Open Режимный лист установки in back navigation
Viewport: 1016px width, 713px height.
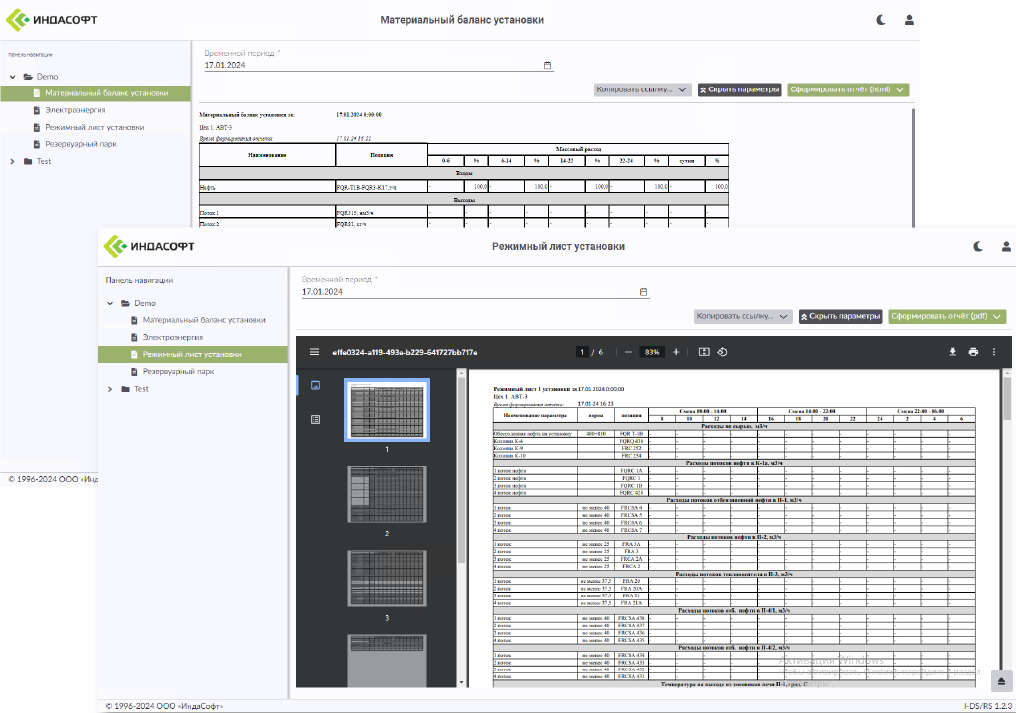click(x=96, y=128)
